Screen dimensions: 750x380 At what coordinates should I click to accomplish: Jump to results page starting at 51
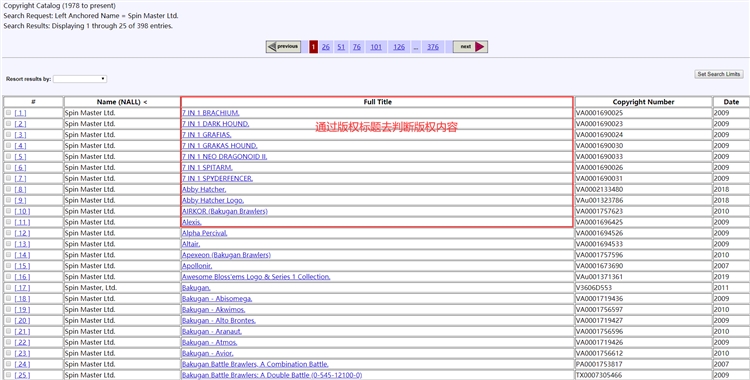tap(341, 47)
